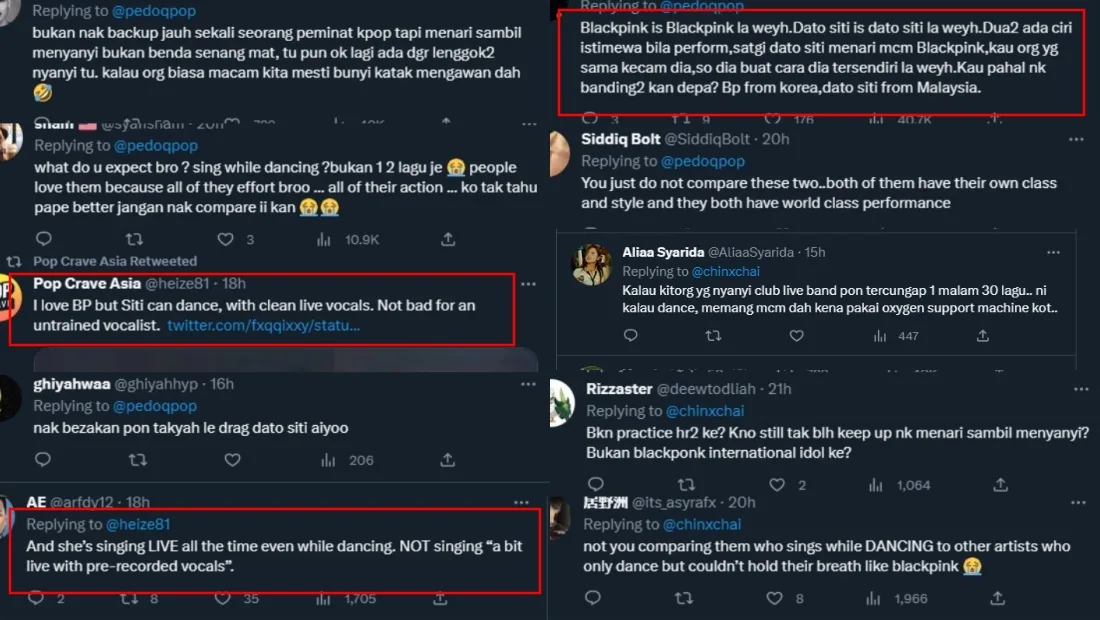
Task: Like AE's tweet with 35 likes
Action: coord(225,598)
